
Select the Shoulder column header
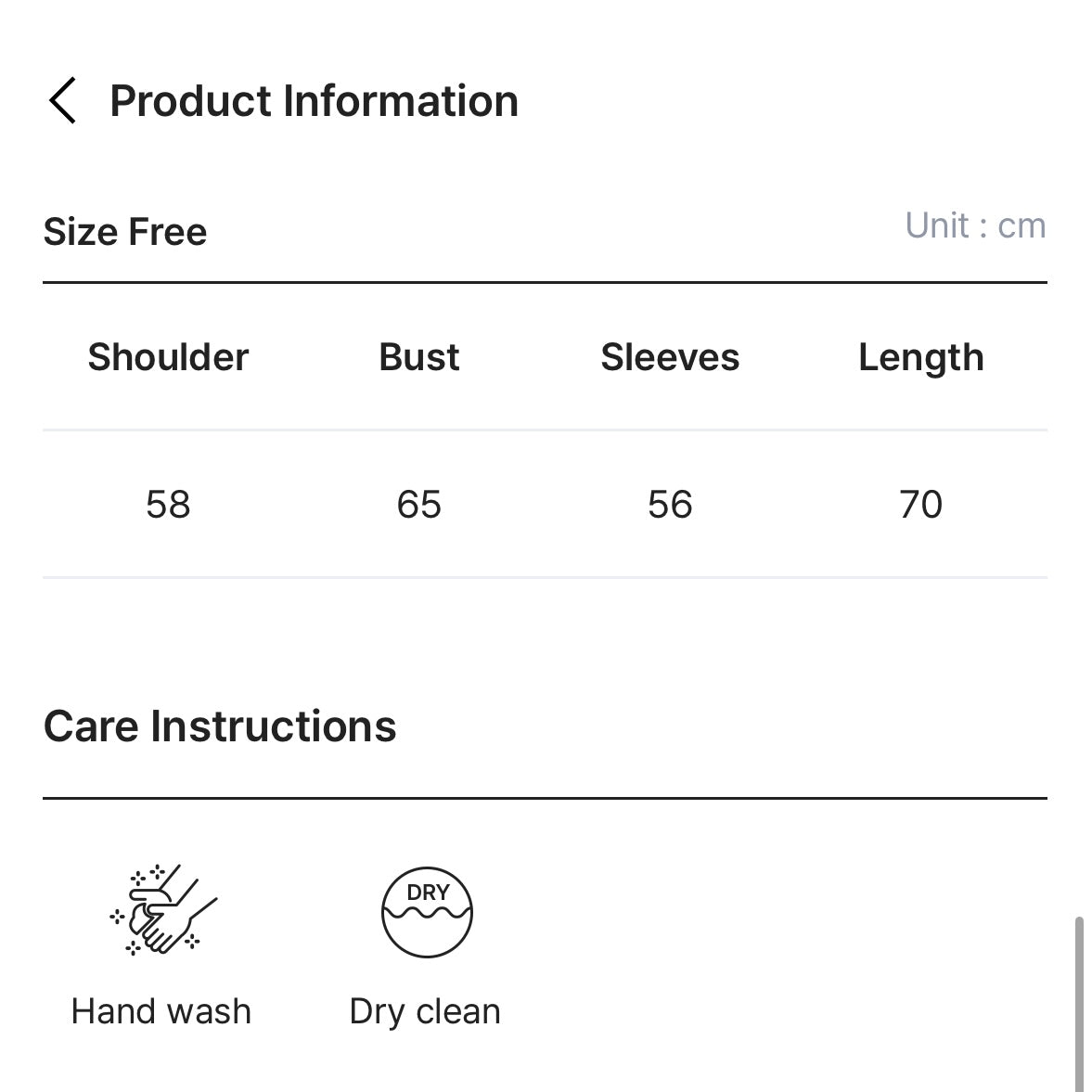168,357
